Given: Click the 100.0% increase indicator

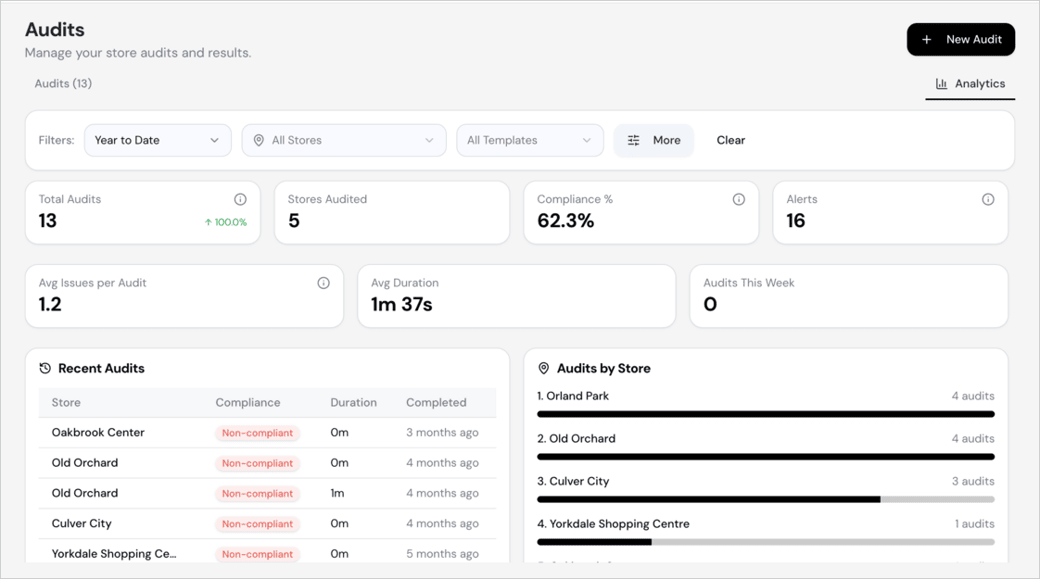Looking at the screenshot, I should click(226, 222).
